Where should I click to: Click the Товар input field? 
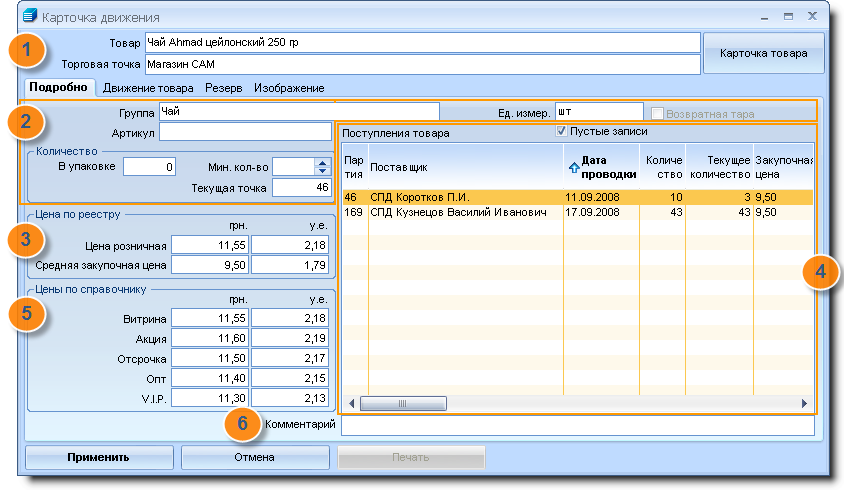pyautogui.click(x=423, y=43)
